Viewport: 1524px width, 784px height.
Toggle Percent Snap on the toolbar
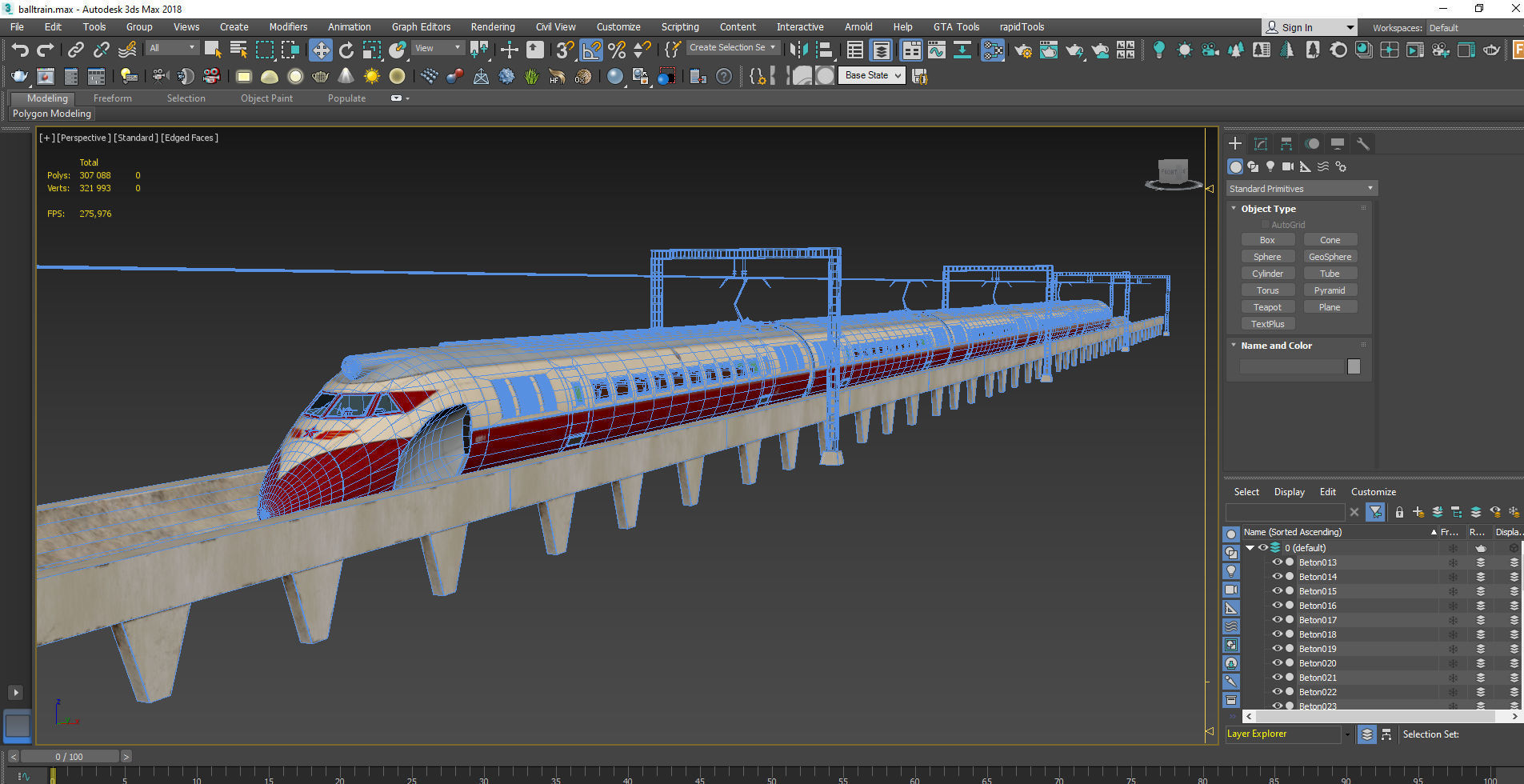tap(617, 50)
